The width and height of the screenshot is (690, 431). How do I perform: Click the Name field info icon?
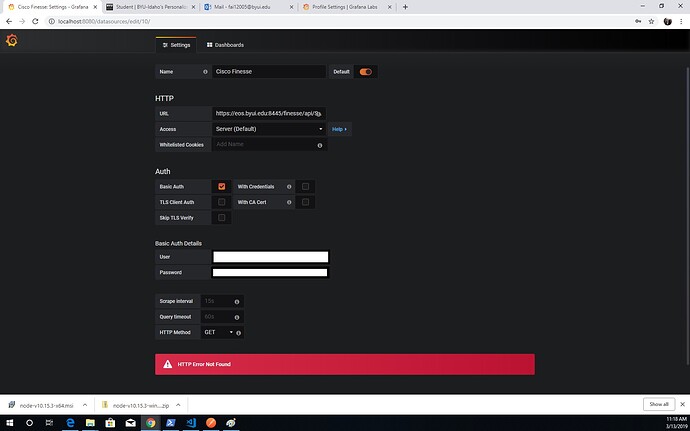tap(205, 72)
